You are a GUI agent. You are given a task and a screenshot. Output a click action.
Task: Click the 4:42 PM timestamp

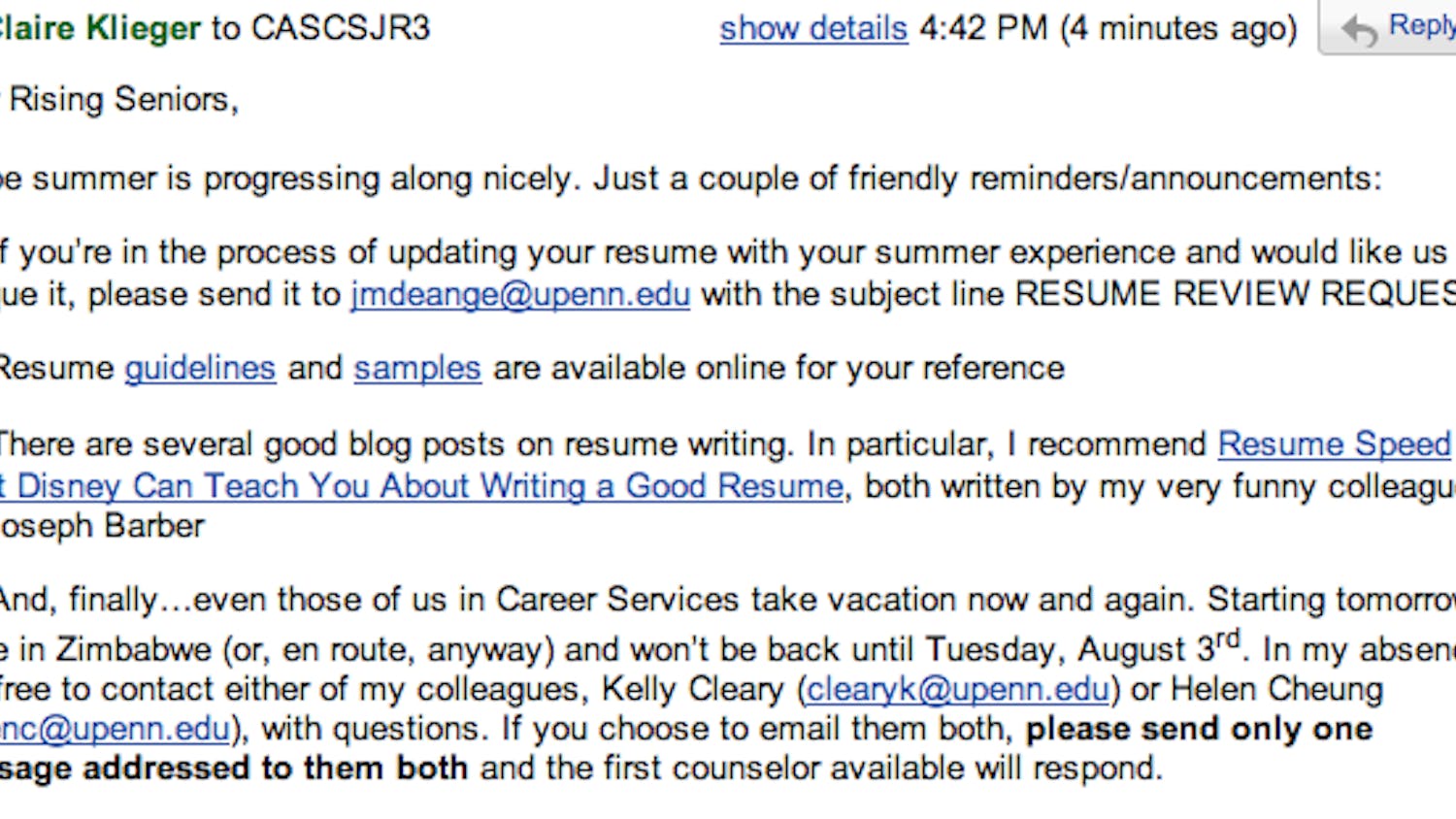[x=983, y=29]
